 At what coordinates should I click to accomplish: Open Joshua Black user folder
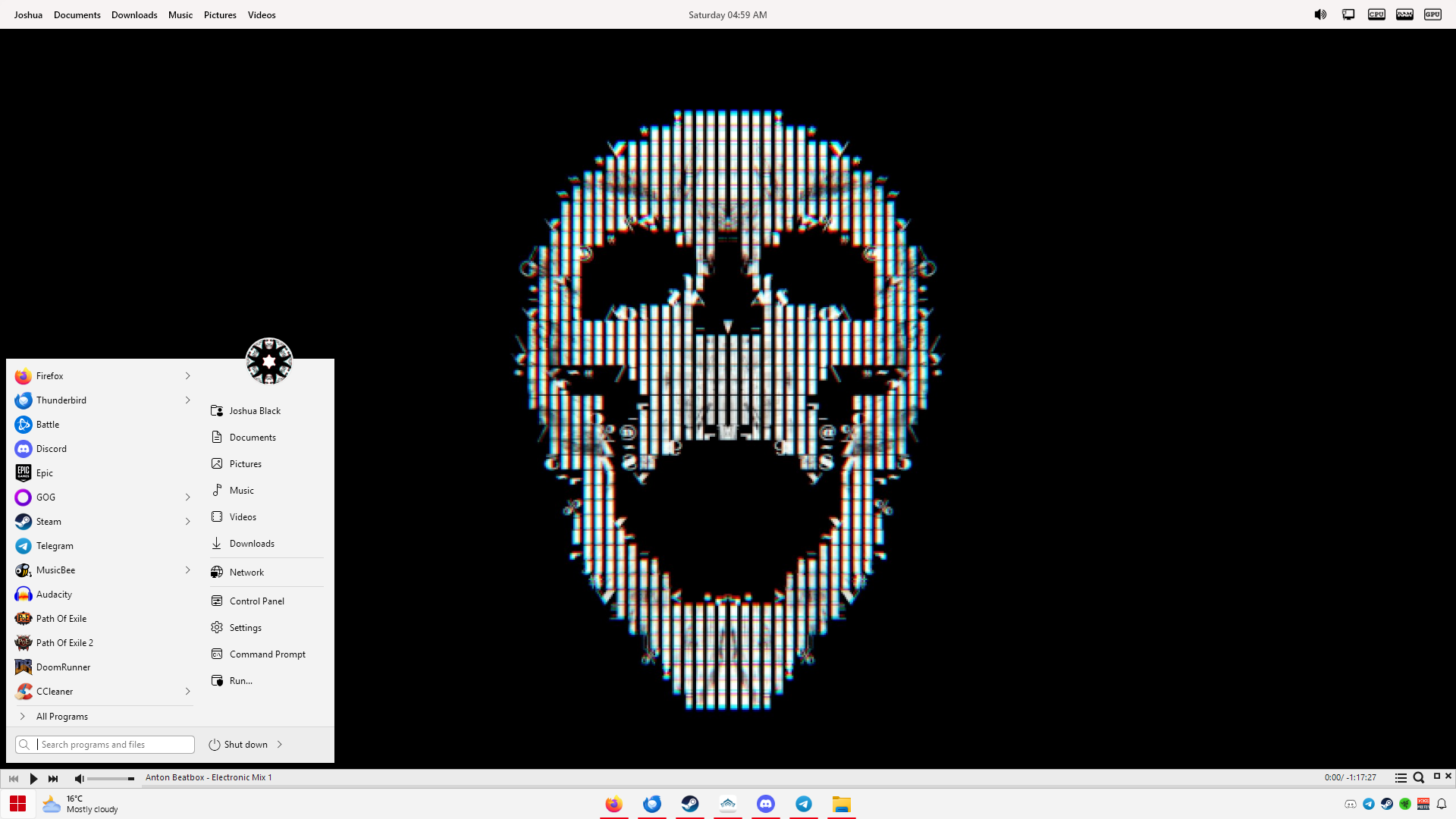[266, 411]
